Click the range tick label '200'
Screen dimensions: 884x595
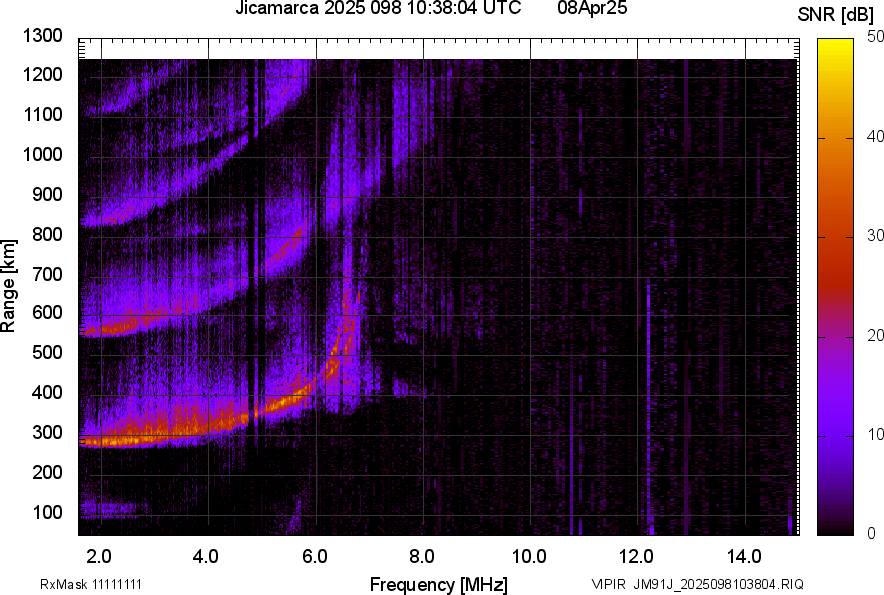(47, 472)
